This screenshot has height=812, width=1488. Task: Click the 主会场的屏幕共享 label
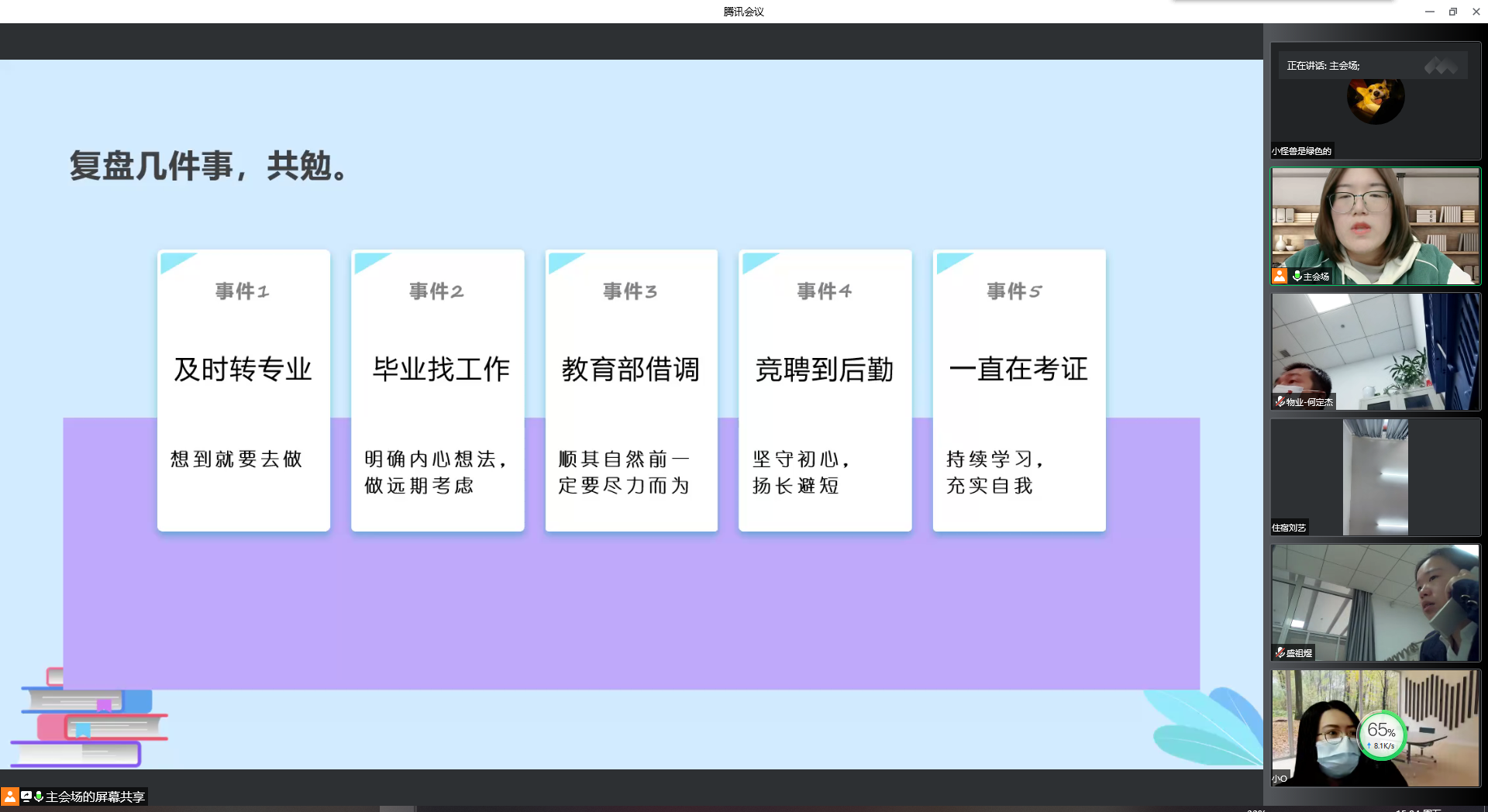[x=95, y=797]
